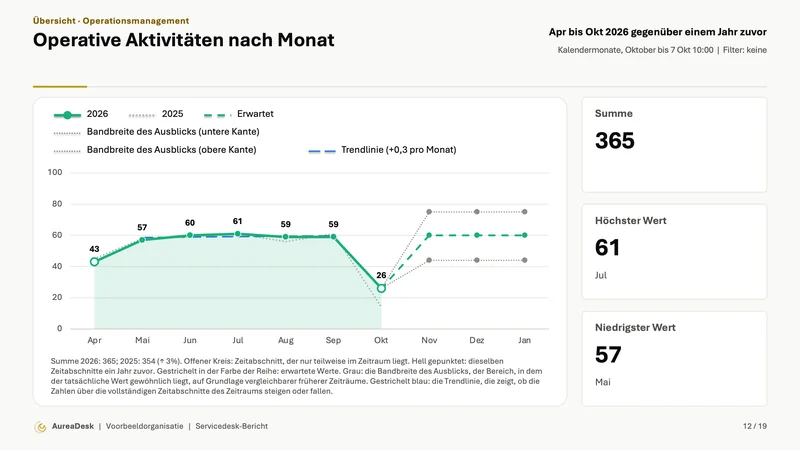800x450 pixels.
Task: Click the 'Übersicht - Operationsmanagement' breadcrumb
Action: pyautogui.click(x=111, y=21)
